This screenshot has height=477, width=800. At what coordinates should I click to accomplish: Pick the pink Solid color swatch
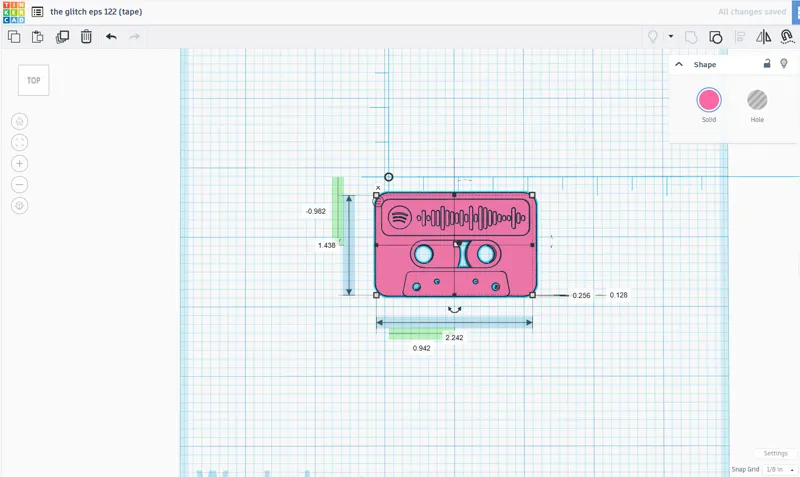click(x=709, y=100)
